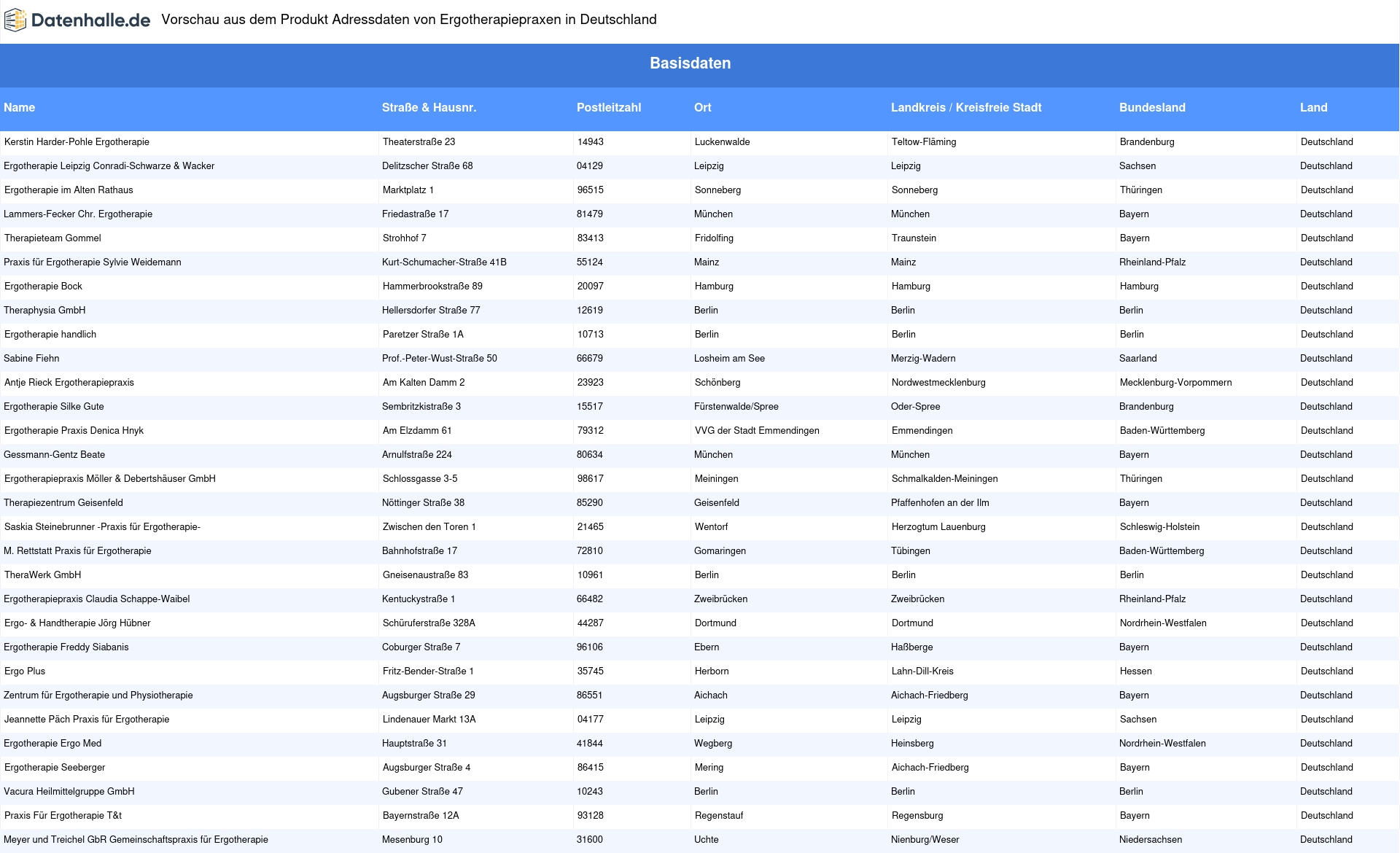This screenshot has width=1400, height=853.
Task: Select Gessmann-Gentz Beate
Action: [x=55, y=455]
